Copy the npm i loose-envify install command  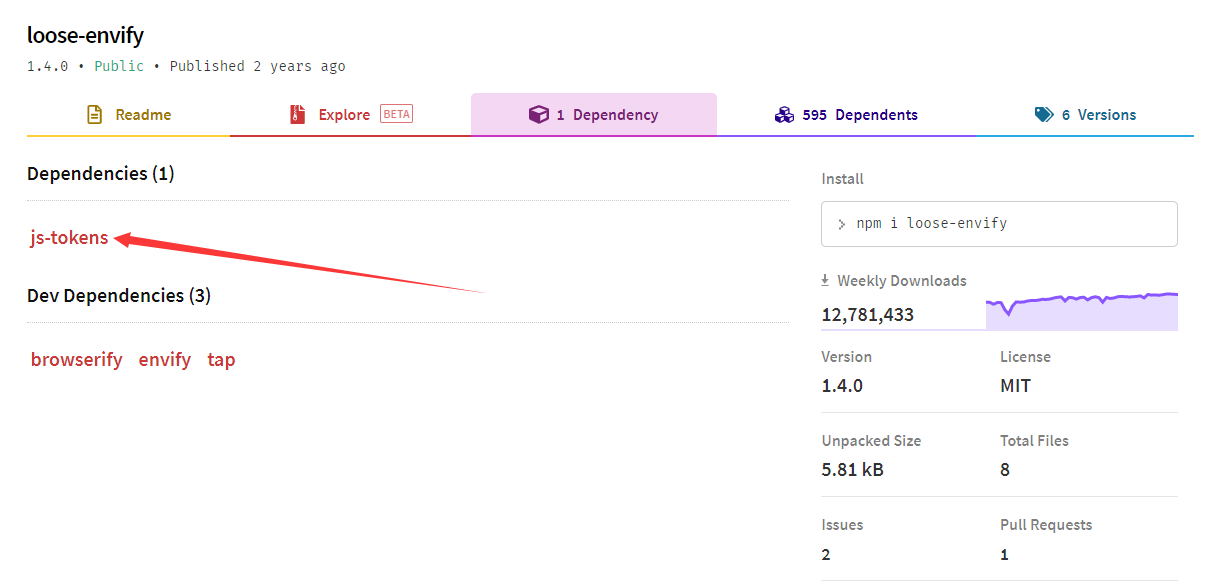[x=999, y=223]
